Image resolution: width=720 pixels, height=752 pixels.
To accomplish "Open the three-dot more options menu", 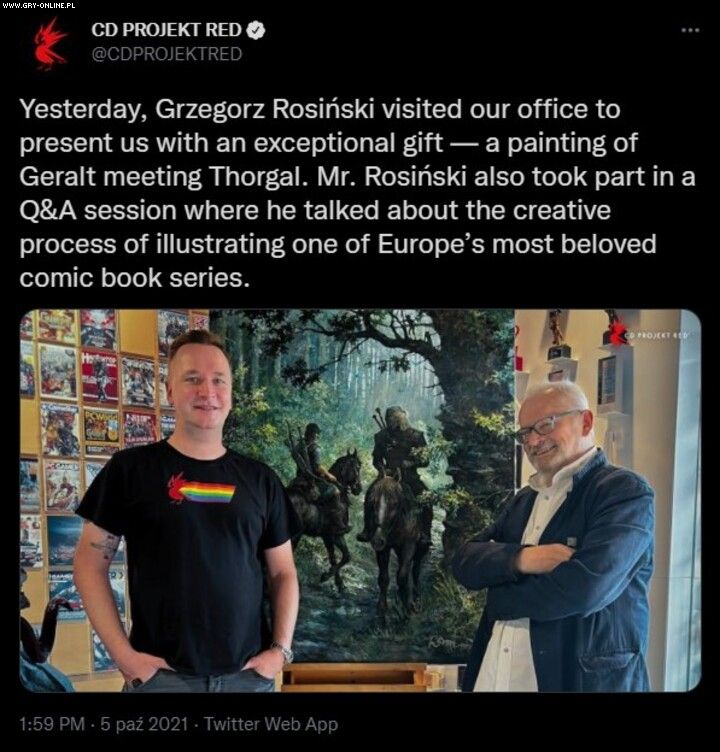I will click(x=690, y=30).
